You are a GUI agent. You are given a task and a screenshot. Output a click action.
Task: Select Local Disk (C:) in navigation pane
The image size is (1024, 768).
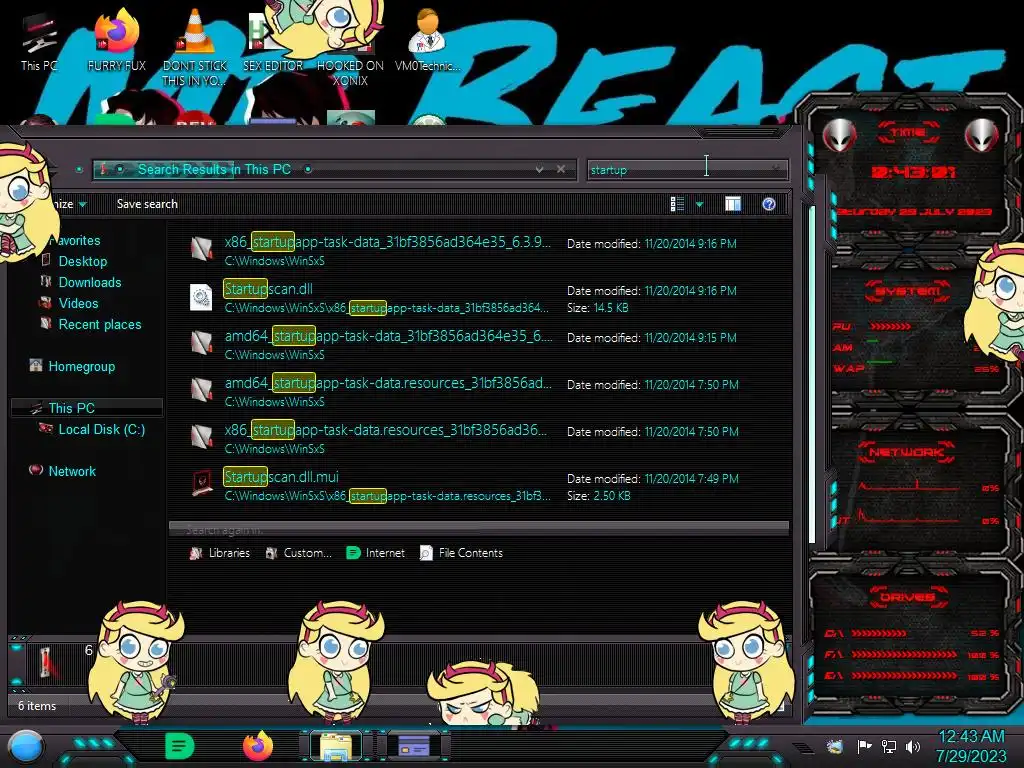click(x=102, y=429)
